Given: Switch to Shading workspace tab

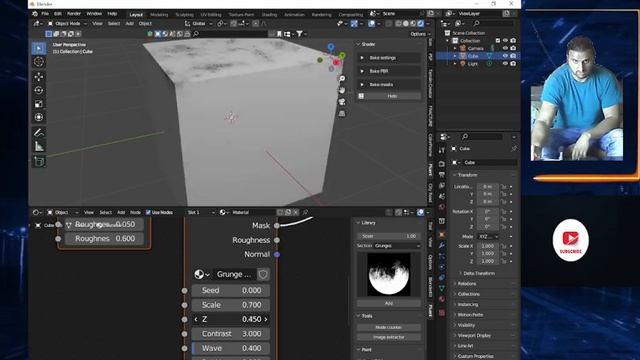Looking at the screenshot, I should tap(269, 15).
